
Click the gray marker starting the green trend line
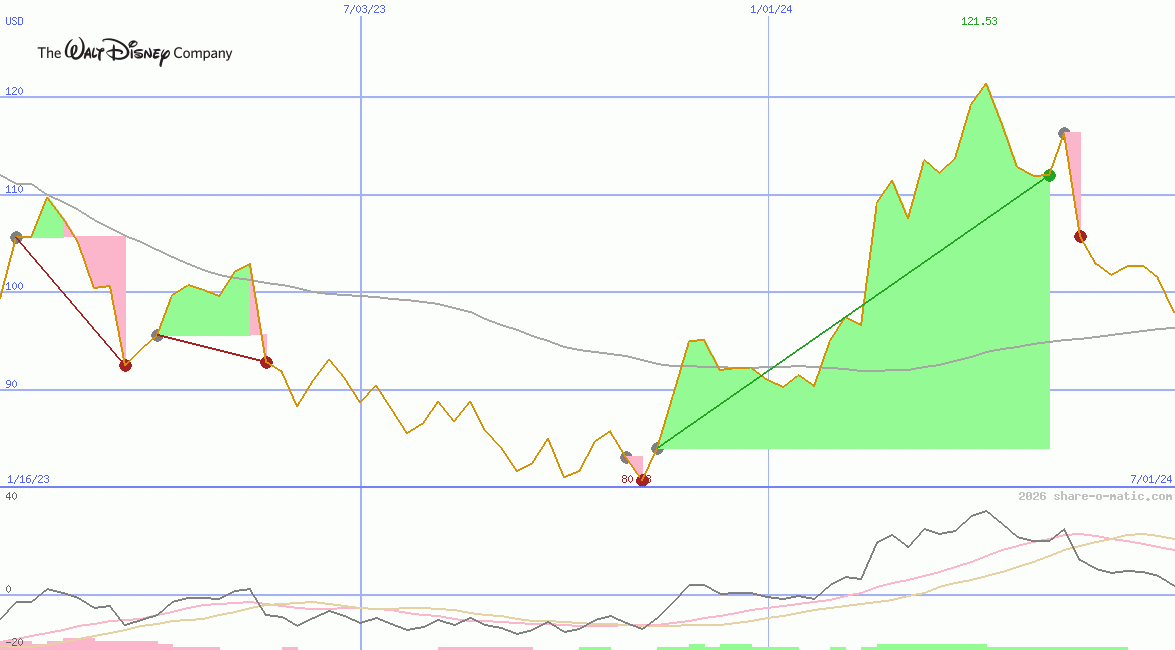(657, 448)
